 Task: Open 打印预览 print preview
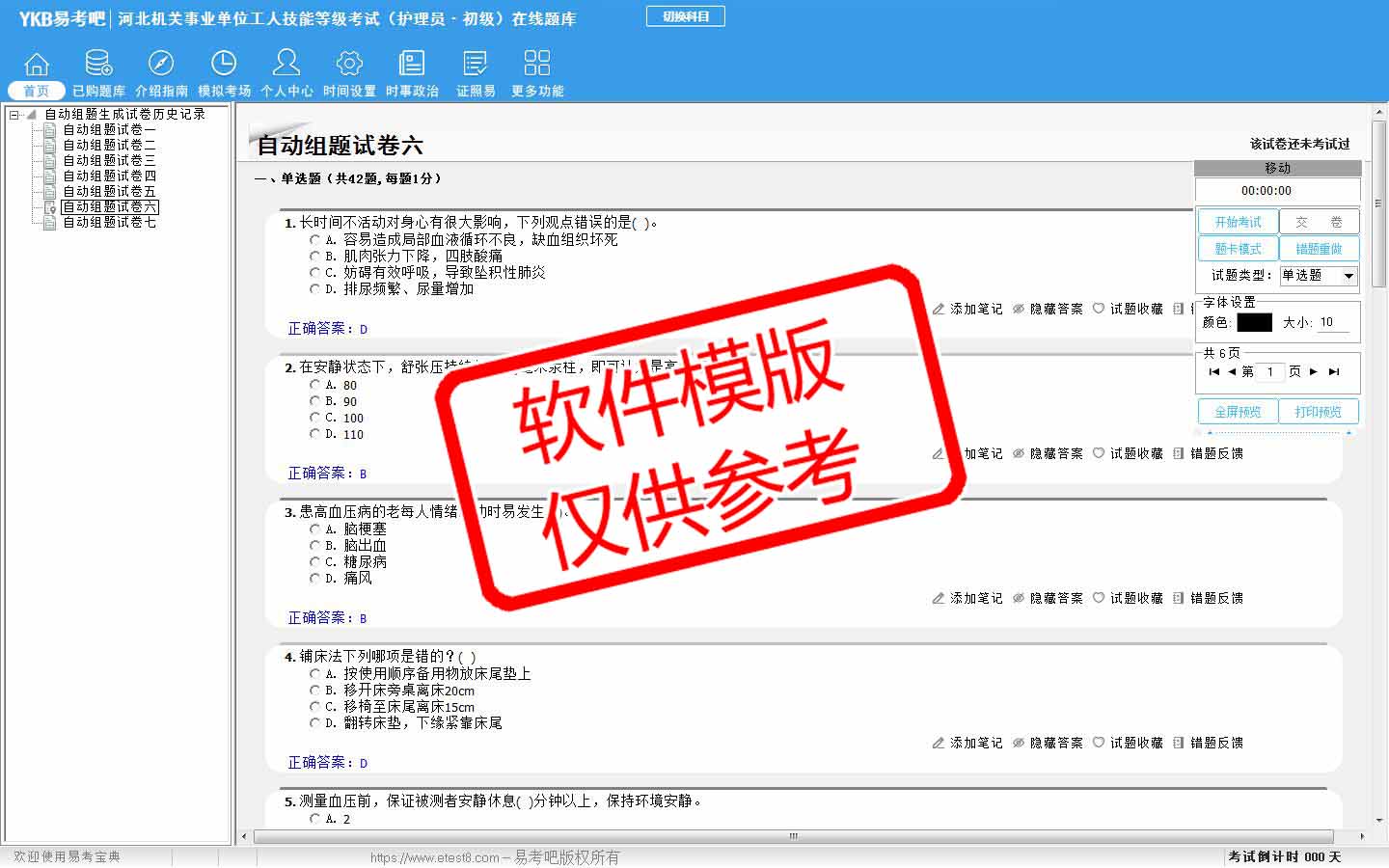(x=1319, y=412)
